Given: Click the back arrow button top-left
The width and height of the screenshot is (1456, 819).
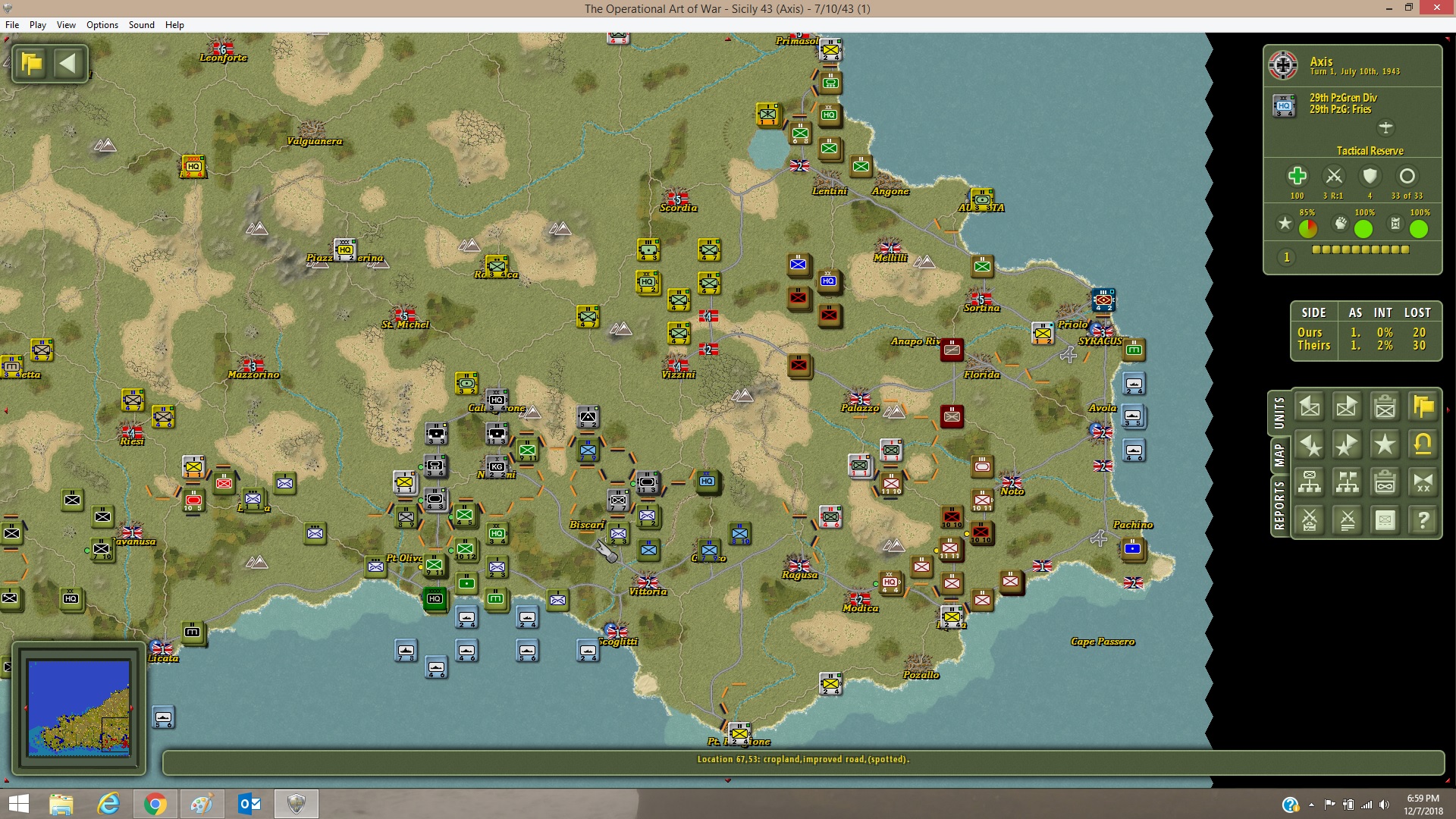Looking at the screenshot, I should (x=68, y=63).
